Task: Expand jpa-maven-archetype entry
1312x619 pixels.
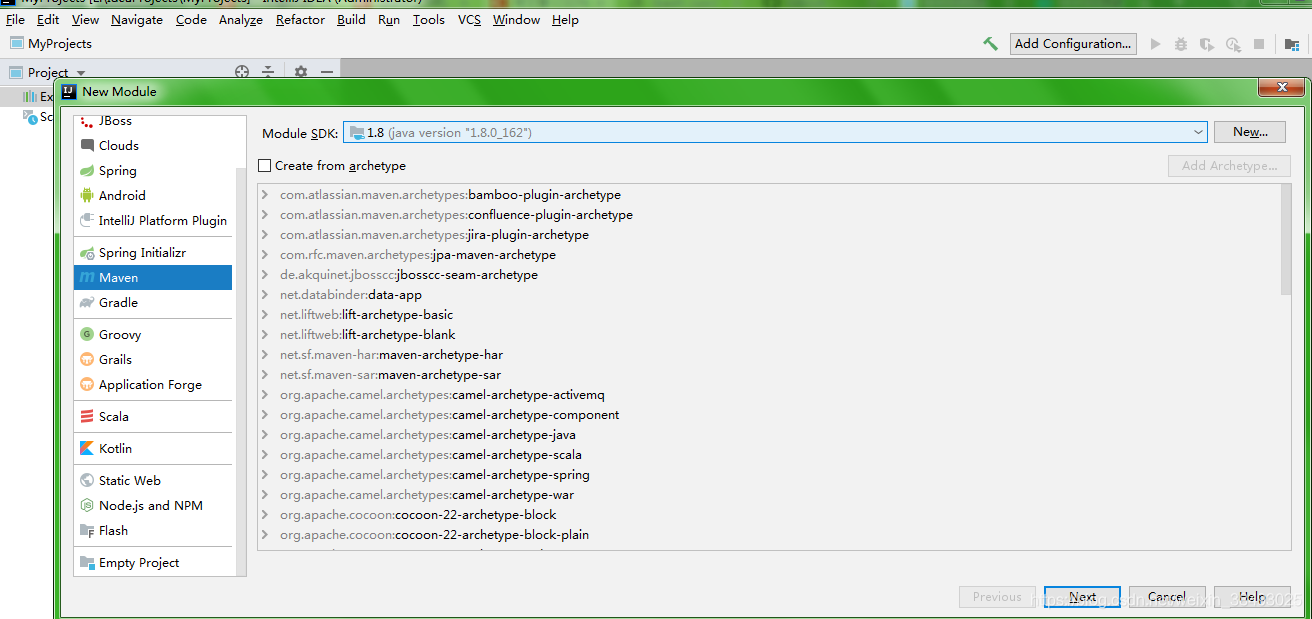Action: [265, 255]
